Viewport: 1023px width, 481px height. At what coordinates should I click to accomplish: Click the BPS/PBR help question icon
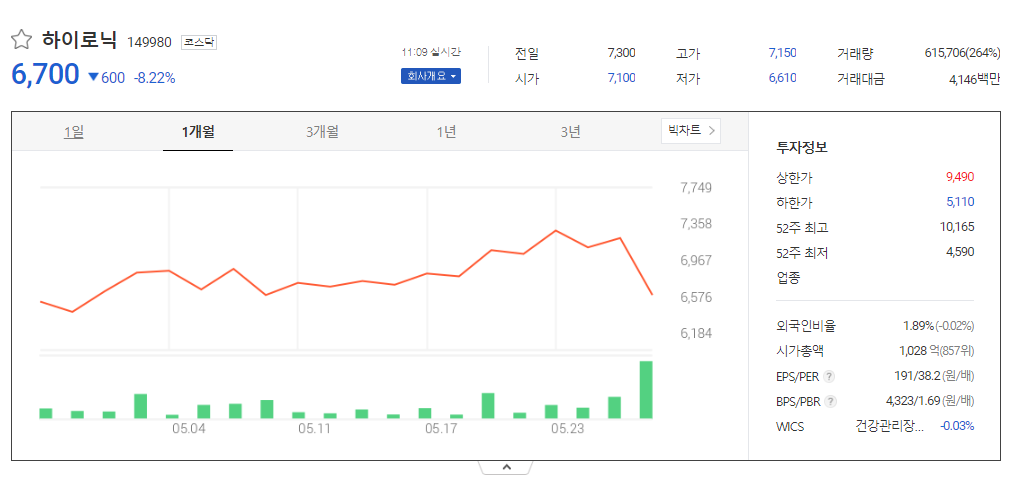pyautogui.click(x=831, y=401)
